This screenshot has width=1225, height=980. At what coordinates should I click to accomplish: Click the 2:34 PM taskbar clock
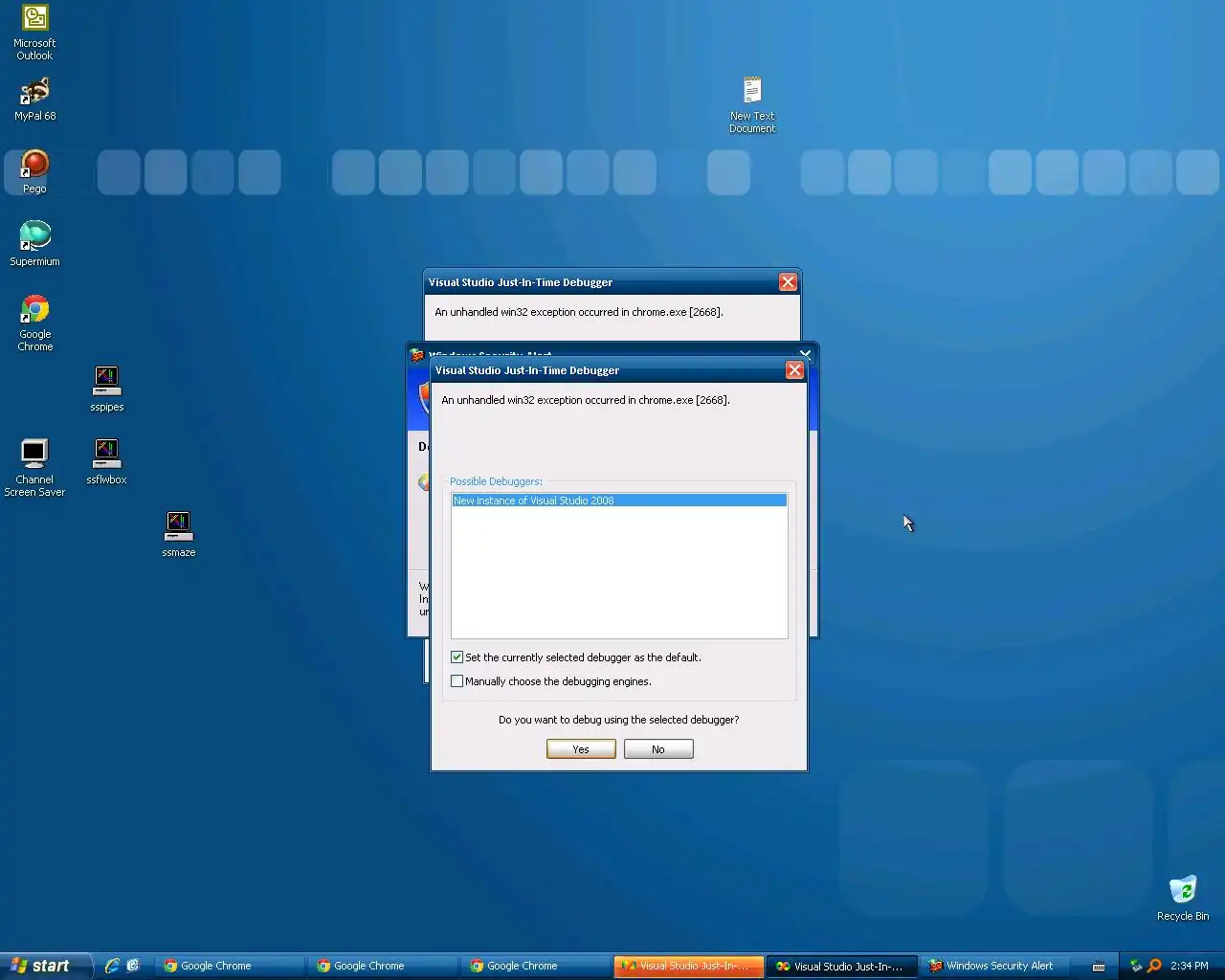(x=1190, y=966)
